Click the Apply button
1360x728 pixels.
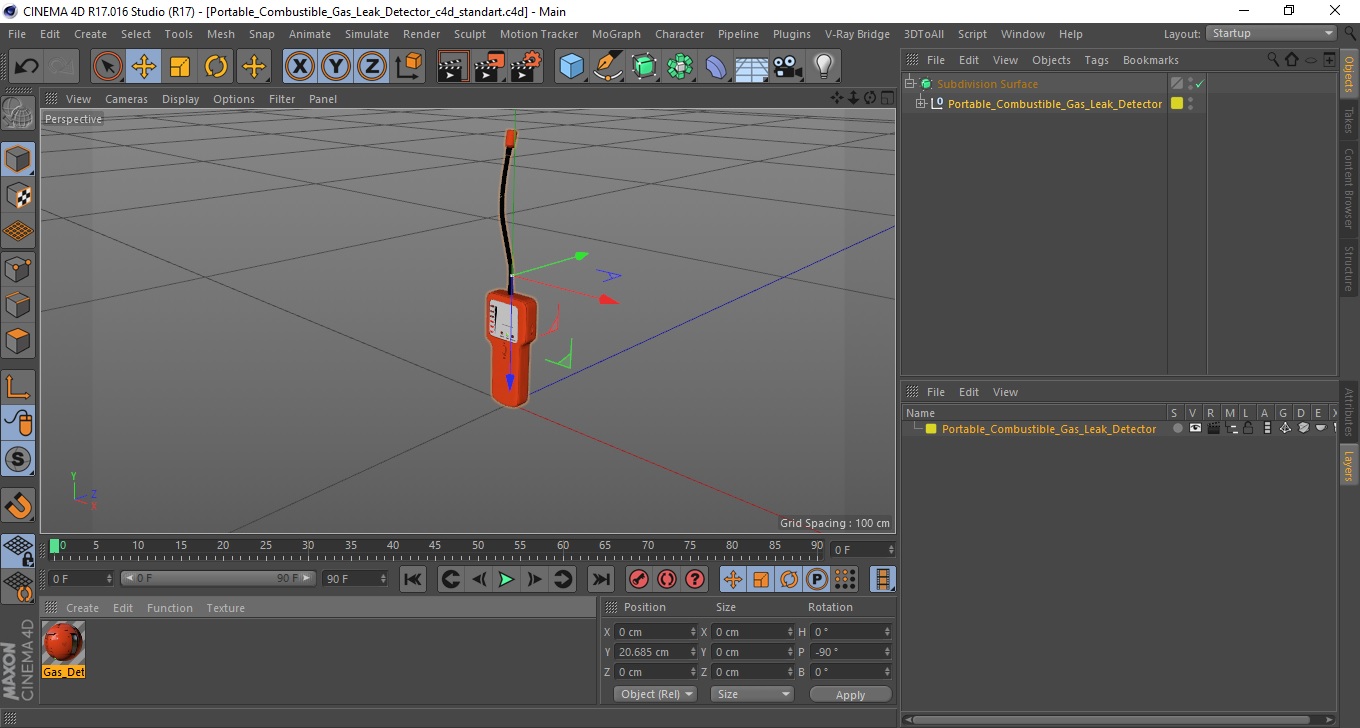point(850,695)
